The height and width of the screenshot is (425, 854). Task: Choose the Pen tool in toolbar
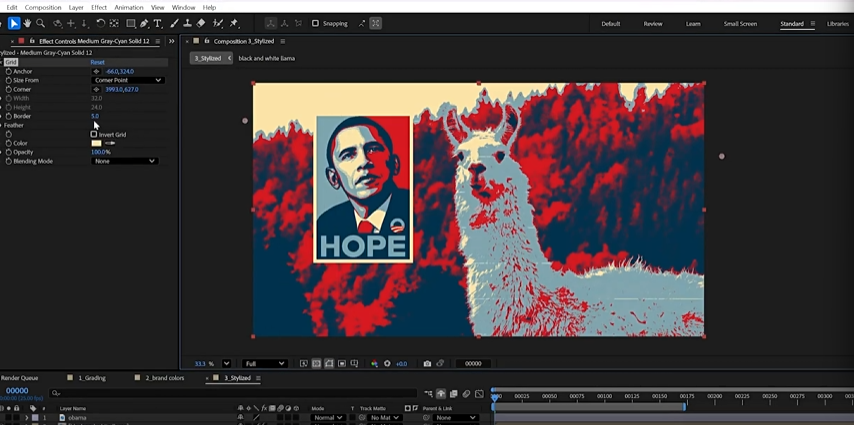(144, 23)
